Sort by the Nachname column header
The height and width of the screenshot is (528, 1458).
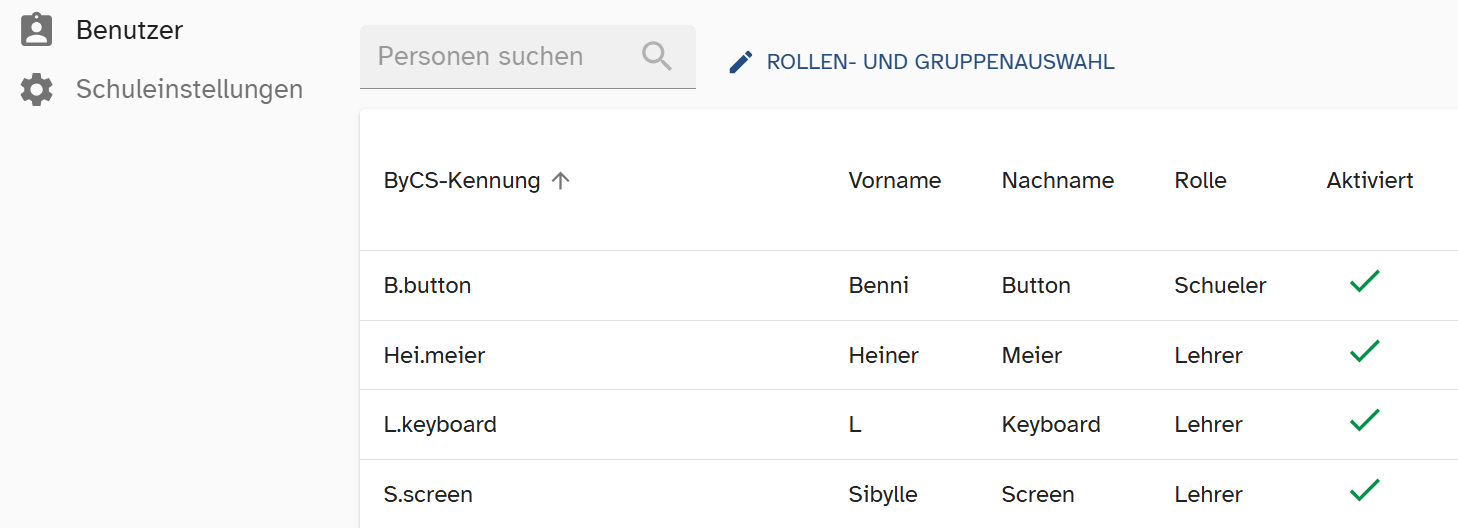1058,181
